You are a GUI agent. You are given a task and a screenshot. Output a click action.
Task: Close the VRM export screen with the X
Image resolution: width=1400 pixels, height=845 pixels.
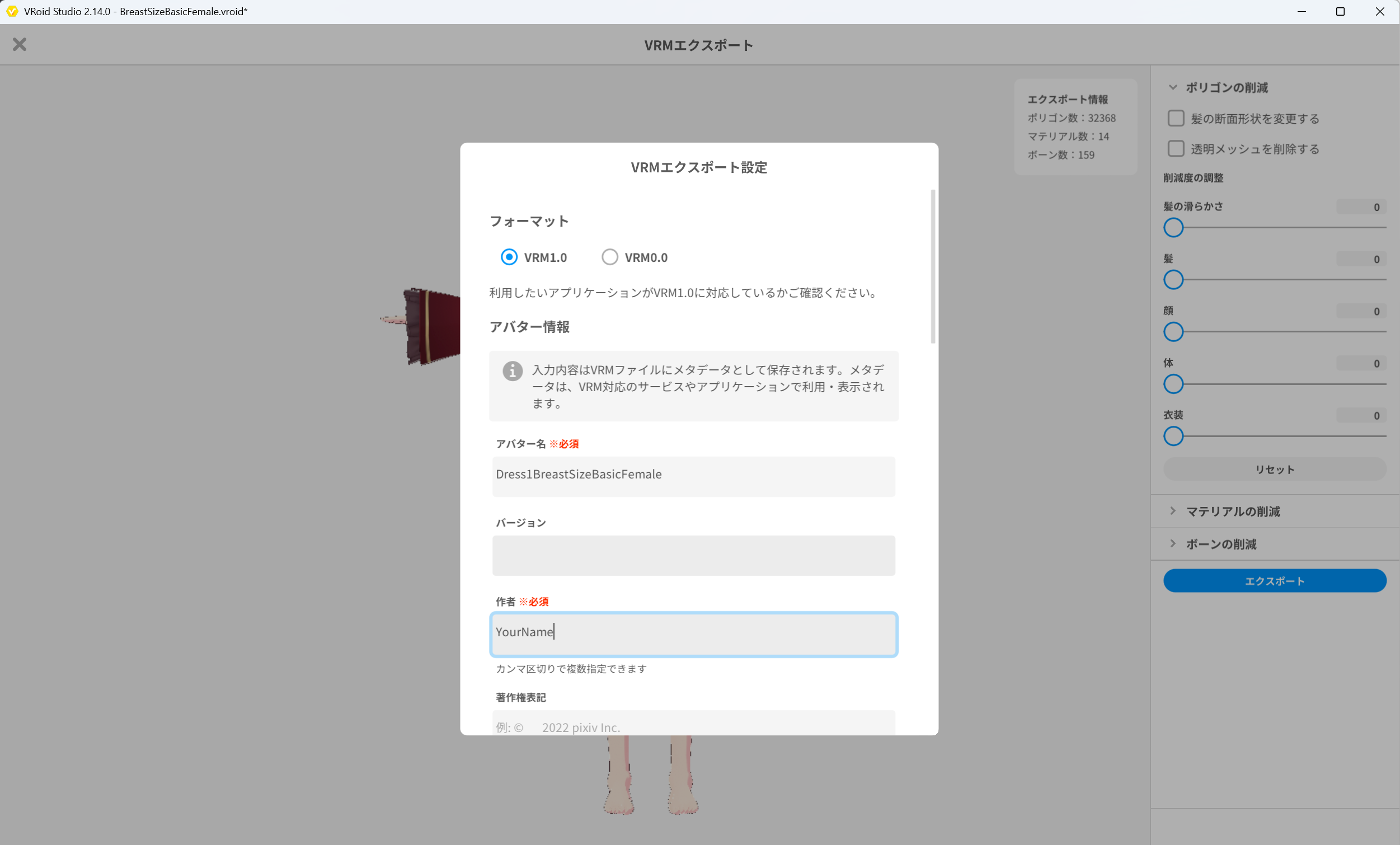pos(20,44)
